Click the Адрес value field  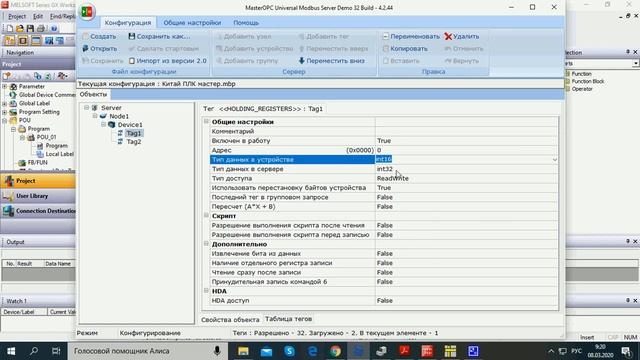467,150
